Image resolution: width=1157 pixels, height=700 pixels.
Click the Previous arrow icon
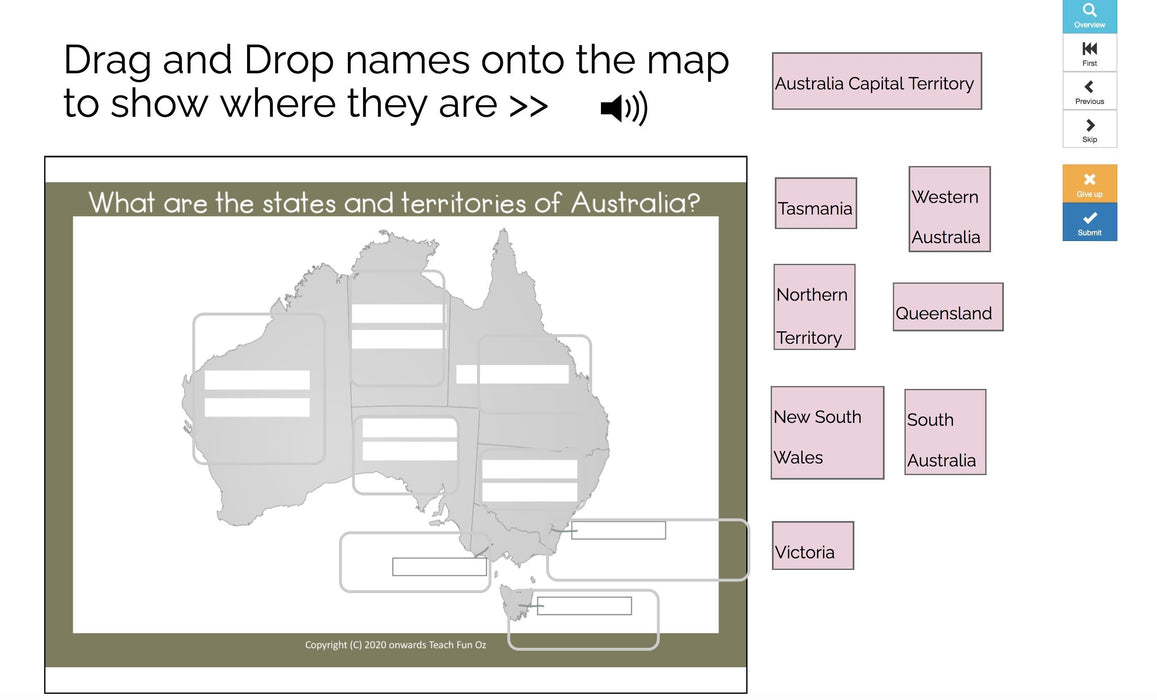coord(1089,92)
